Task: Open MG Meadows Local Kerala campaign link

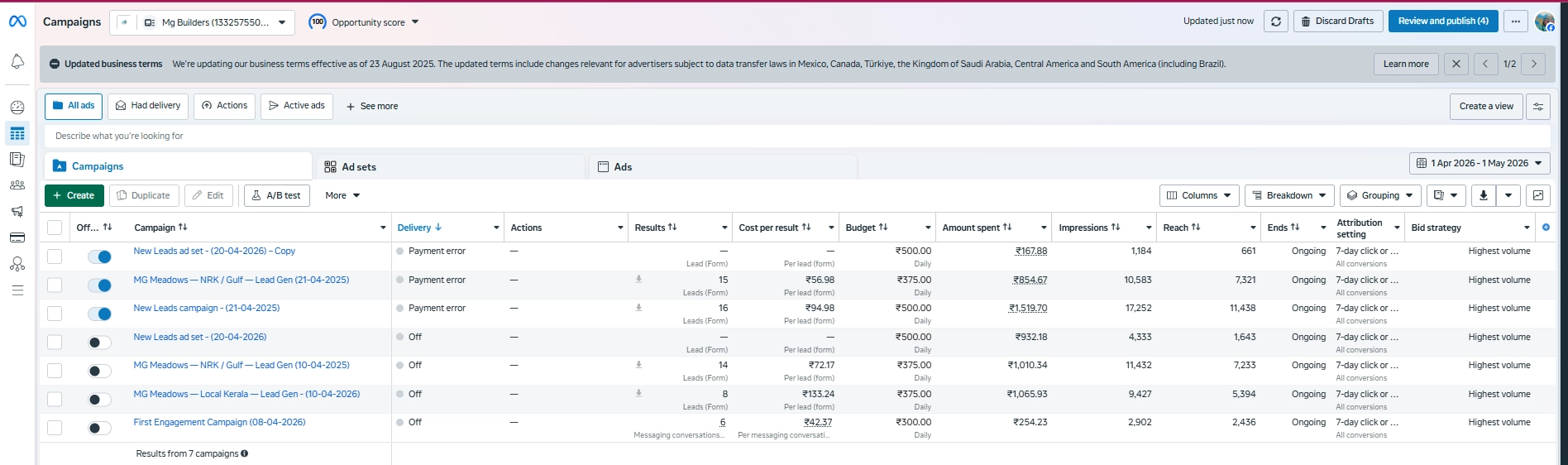Action: pyautogui.click(x=246, y=394)
